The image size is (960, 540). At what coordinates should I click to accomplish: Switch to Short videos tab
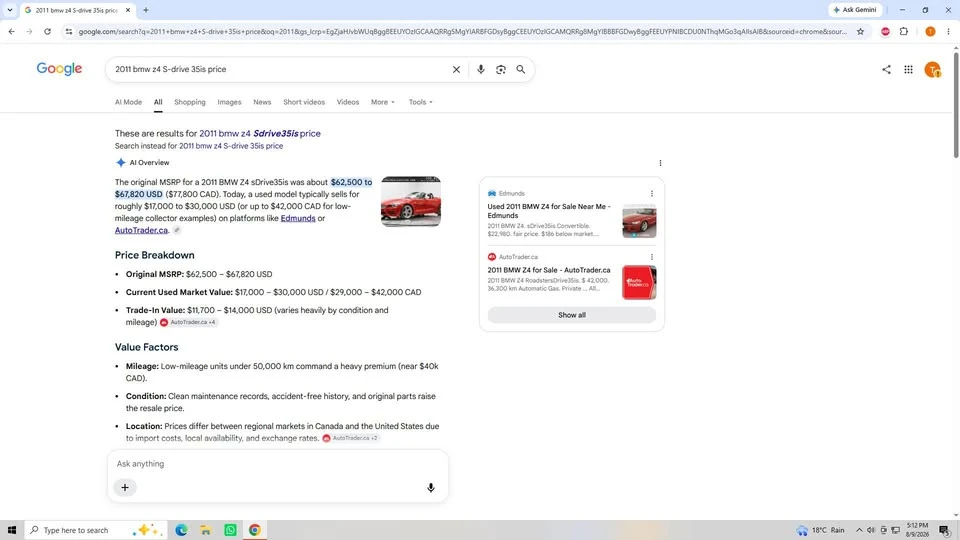point(304,102)
